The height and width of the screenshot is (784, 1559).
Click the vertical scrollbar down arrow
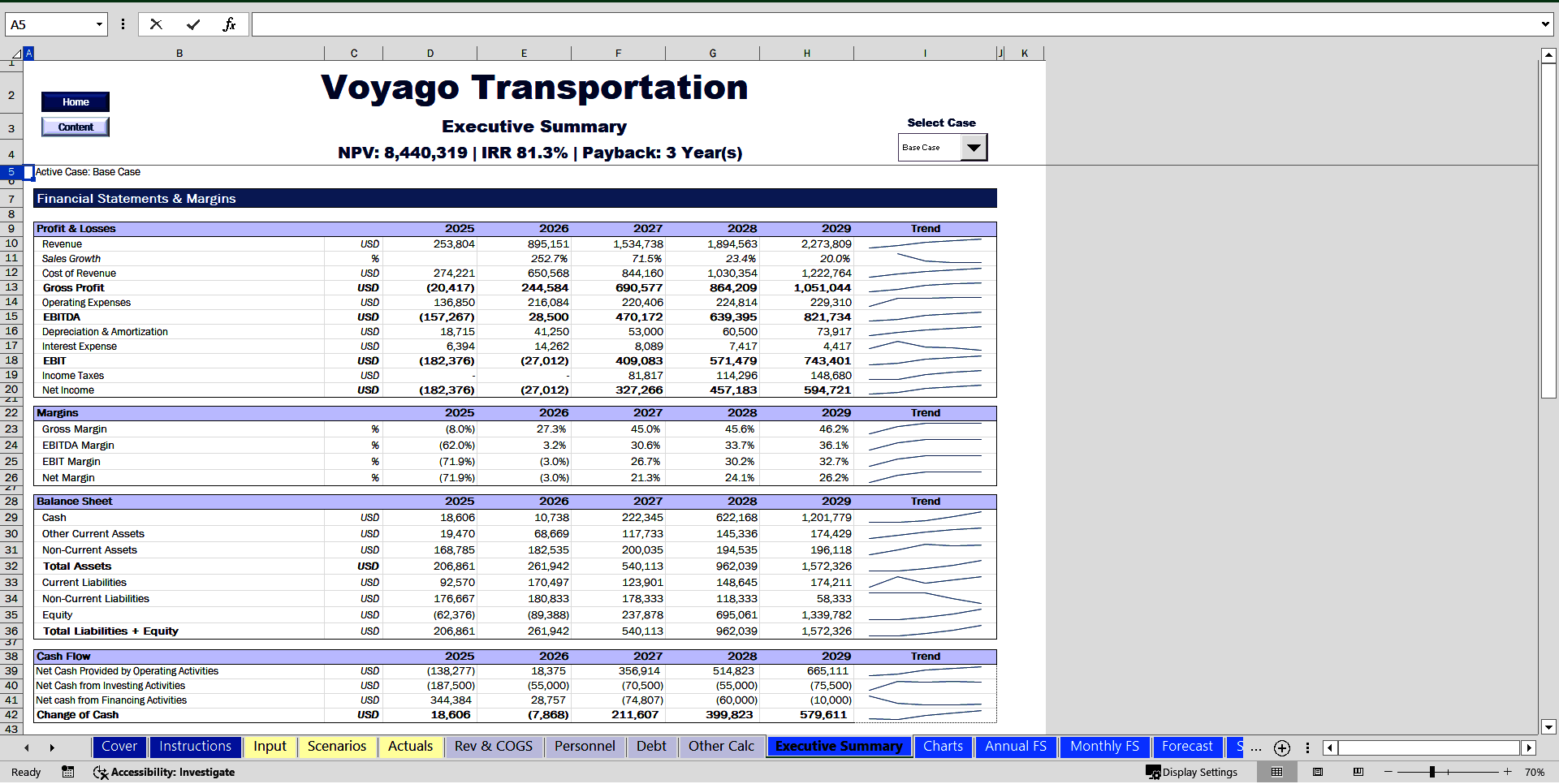coord(1548,727)
